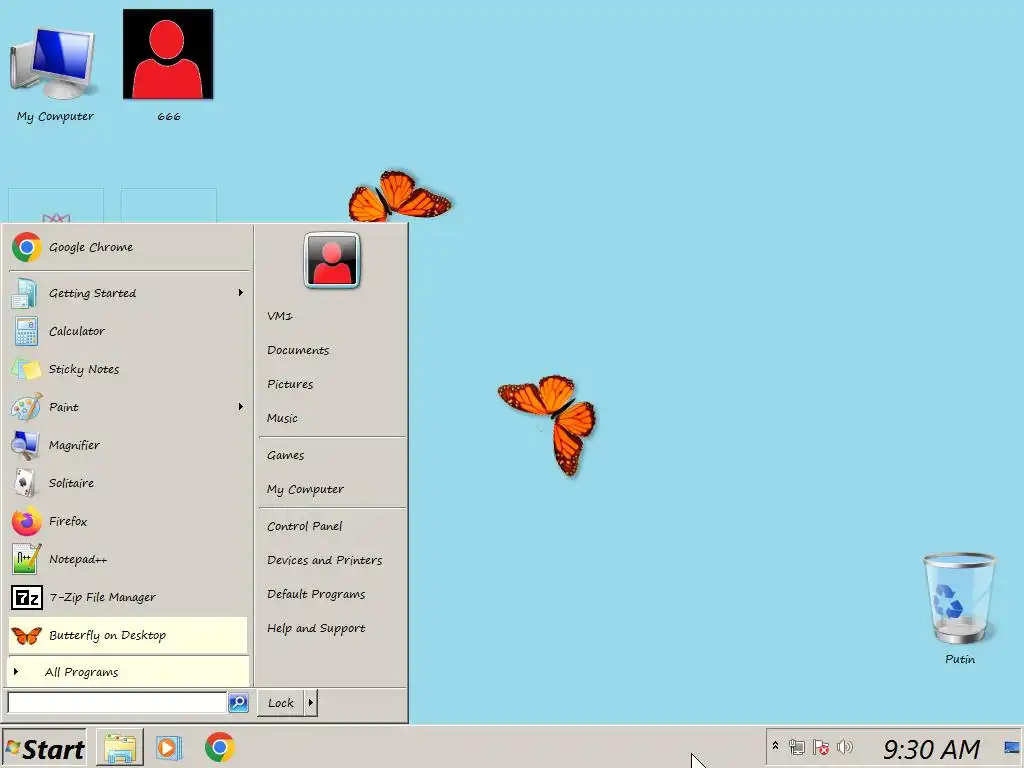Expand All Programs list
The image size is (1024, 768).
click(129, 672)
